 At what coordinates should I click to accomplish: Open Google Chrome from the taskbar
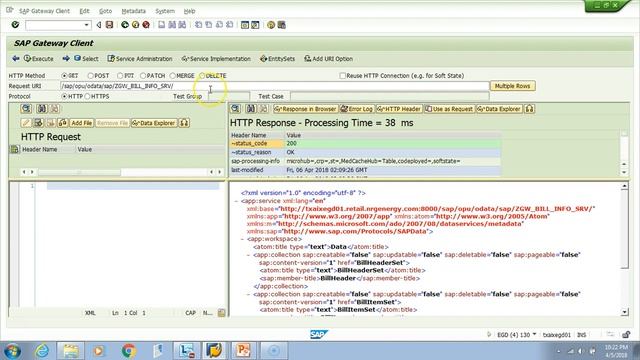coord(129,351)
